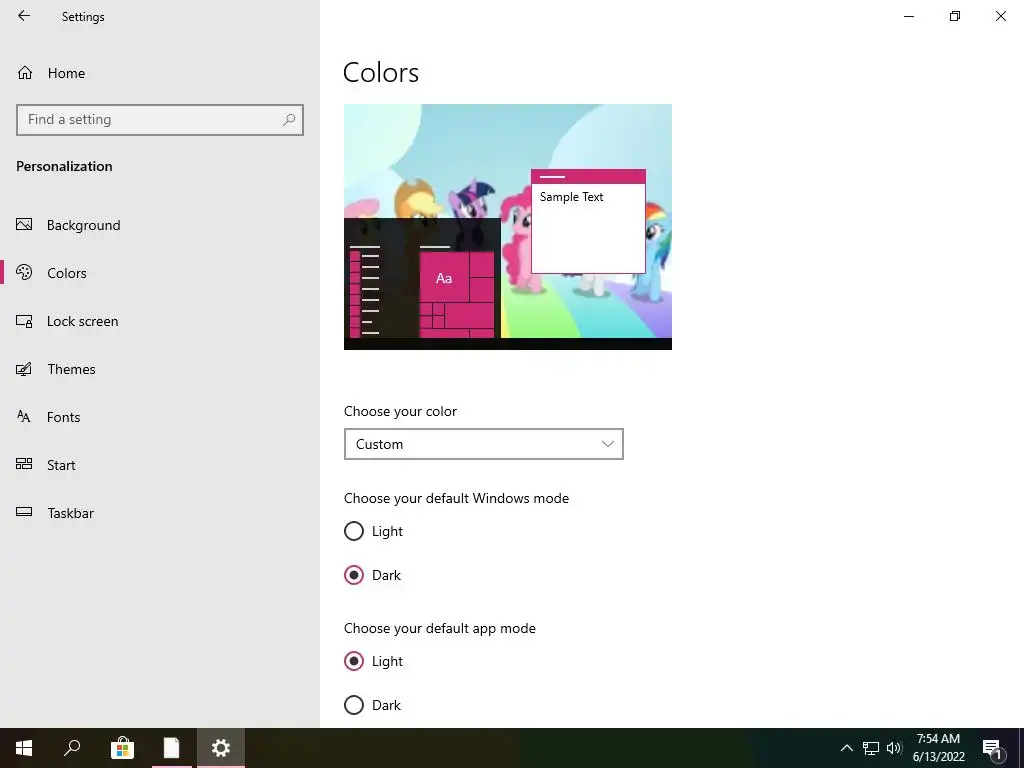This screenshot has height=768, width=1024.
Task: Go back with the Settings back arrow
Action: point(24,16)
